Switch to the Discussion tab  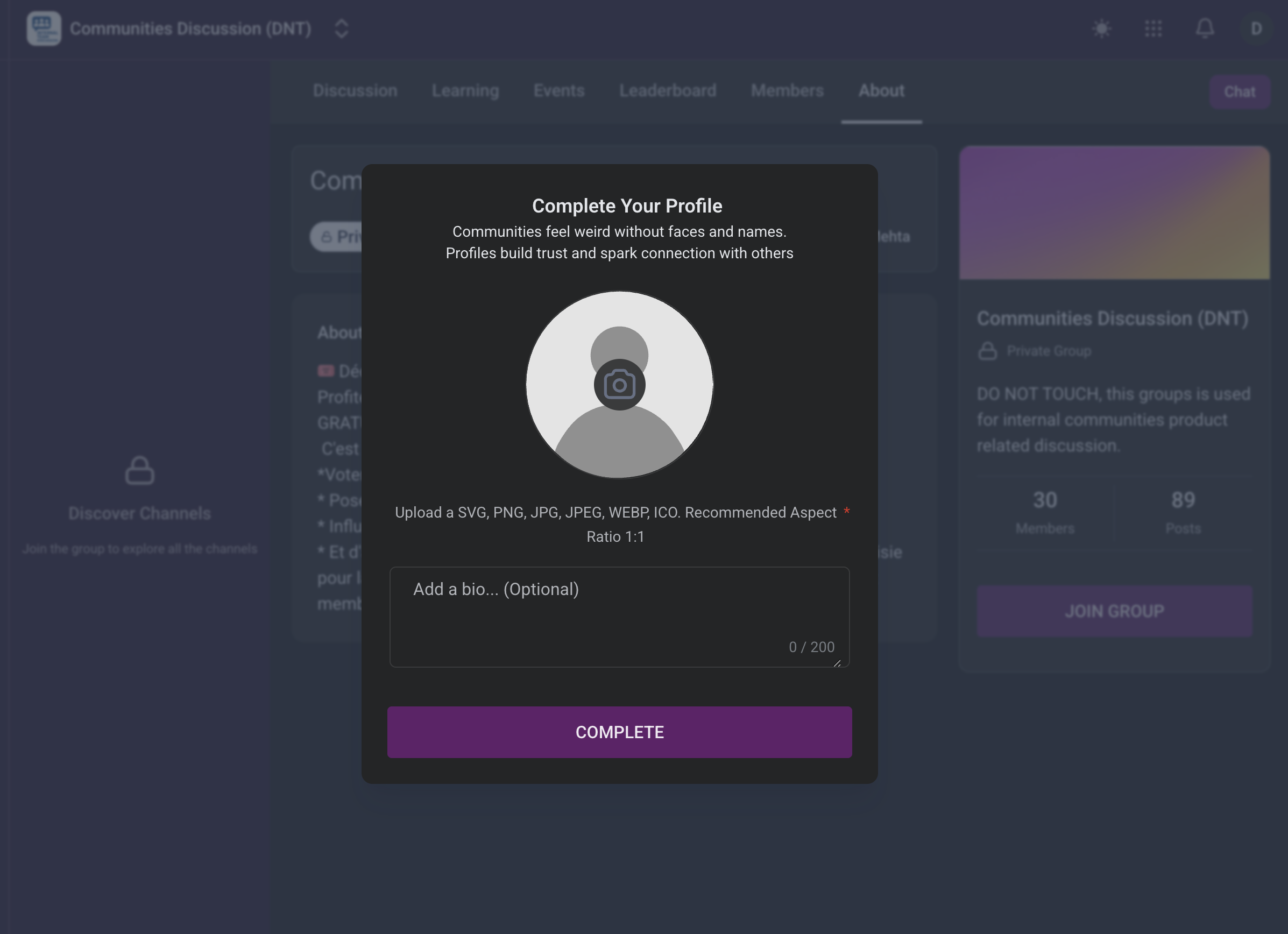coord(355,91)
